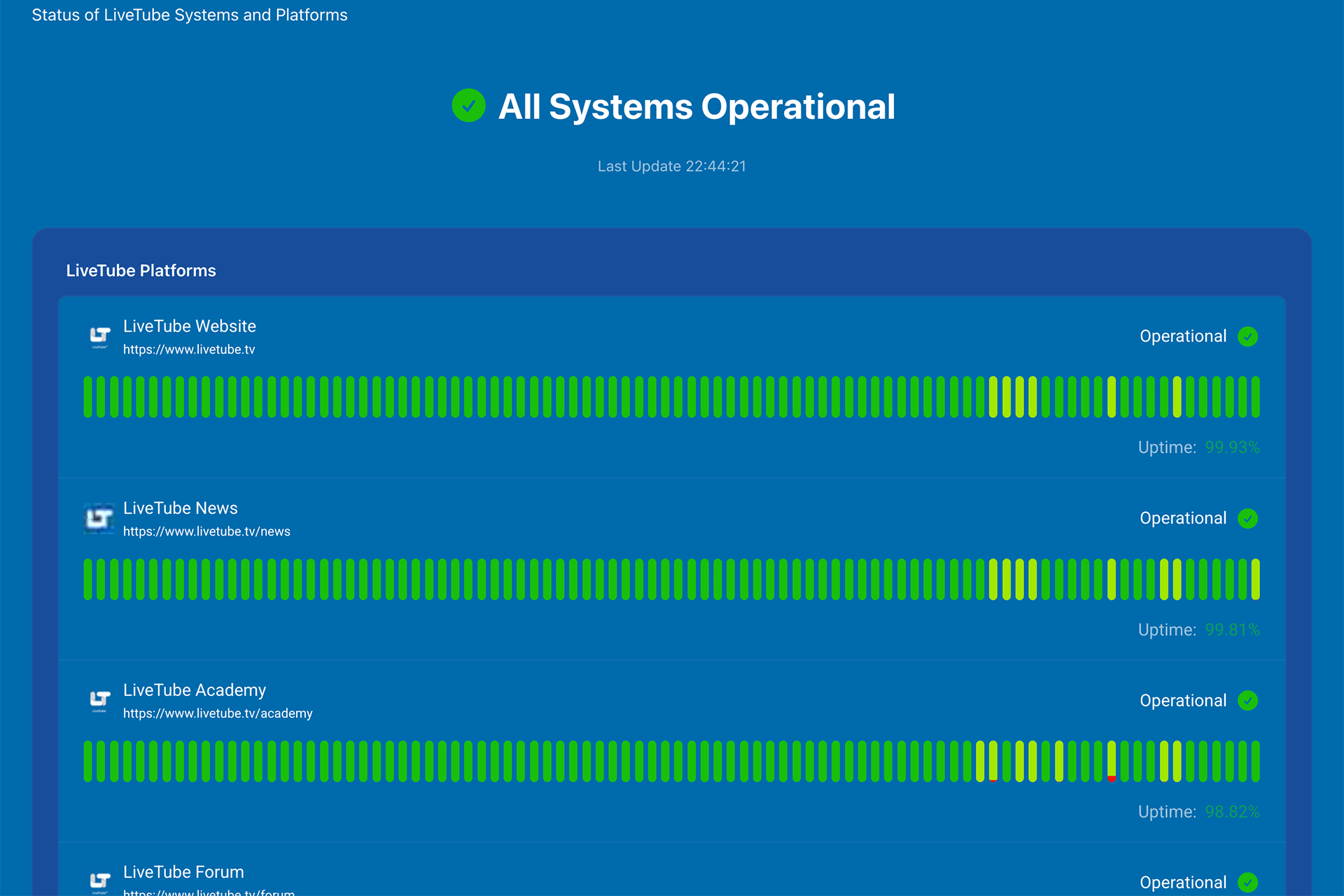The height and width of the screenshot is (896, 1344).
Task: Click the Last Update timestamp text
Action: tap(671, 167)
